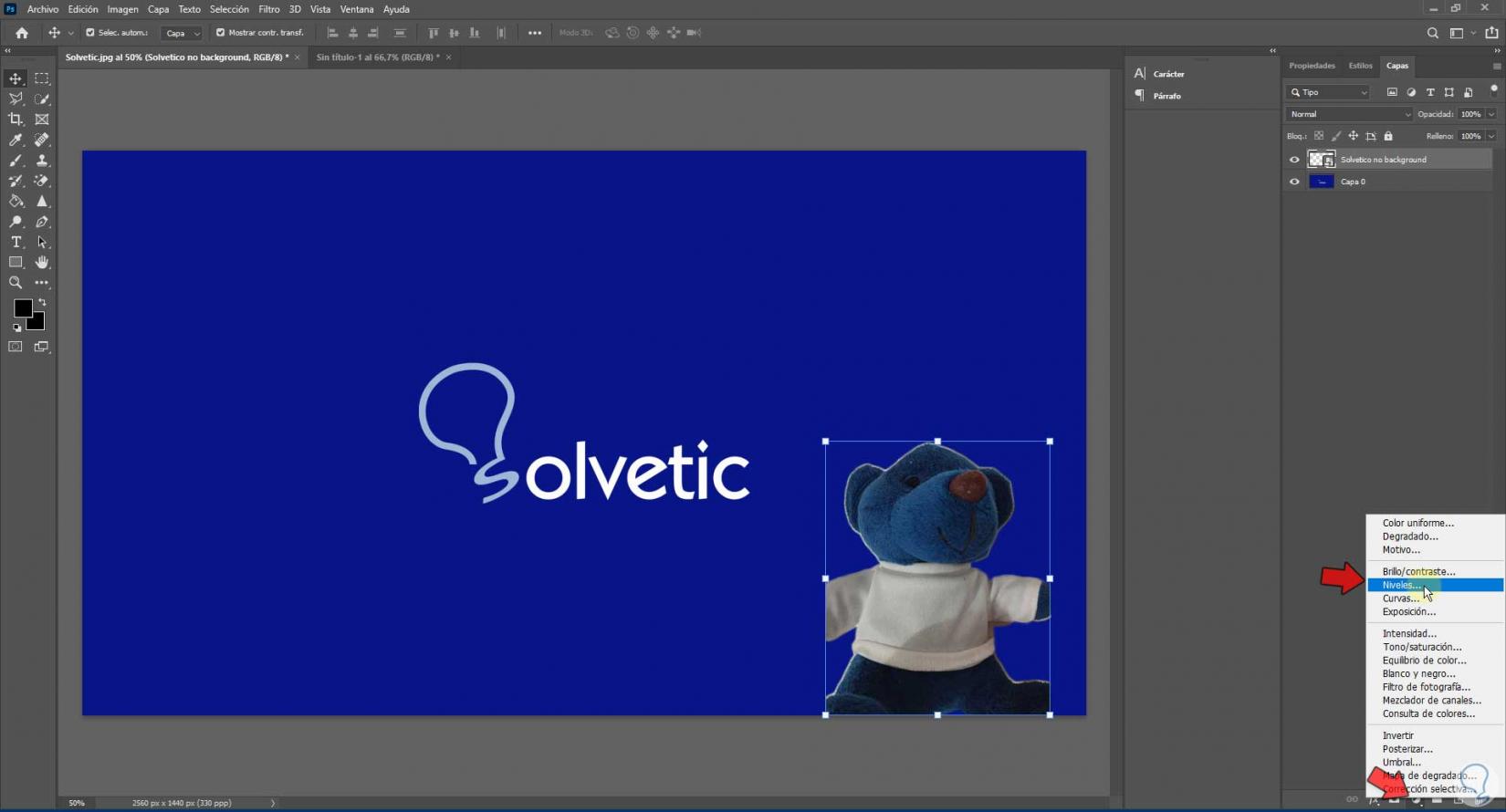Toggle Quick Mask mode

tap(16, 347)
